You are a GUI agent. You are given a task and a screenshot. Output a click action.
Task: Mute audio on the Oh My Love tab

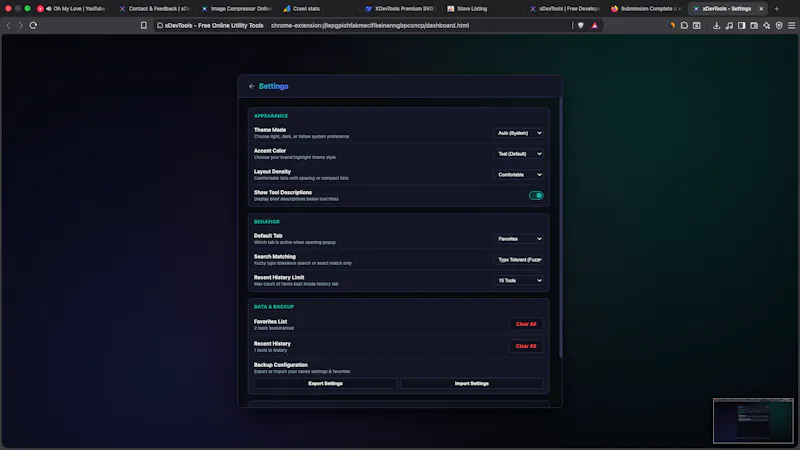pyautogui.click(x=48, y=9)
